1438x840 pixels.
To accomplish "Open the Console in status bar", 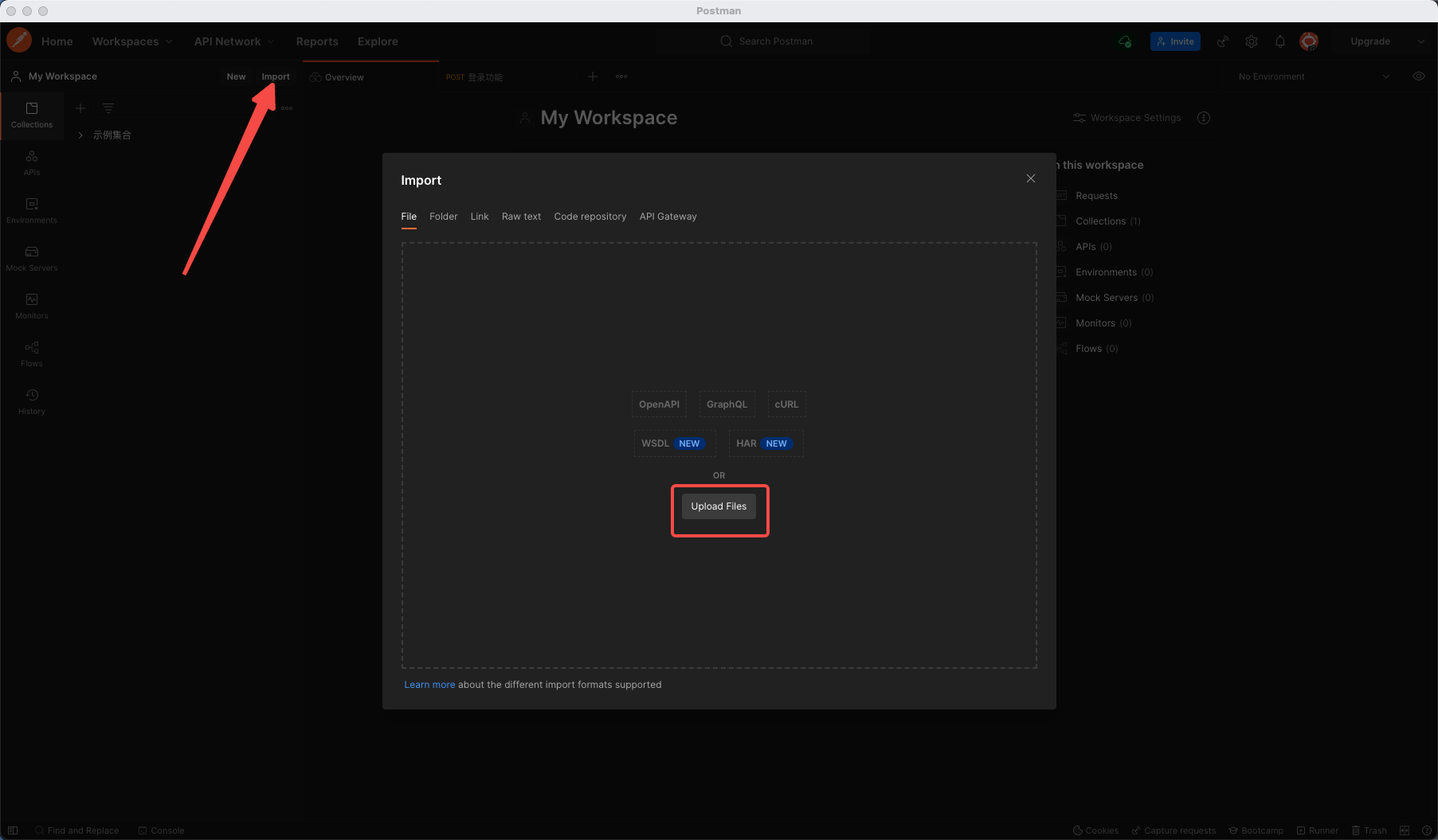I will [x=161, y=830].
